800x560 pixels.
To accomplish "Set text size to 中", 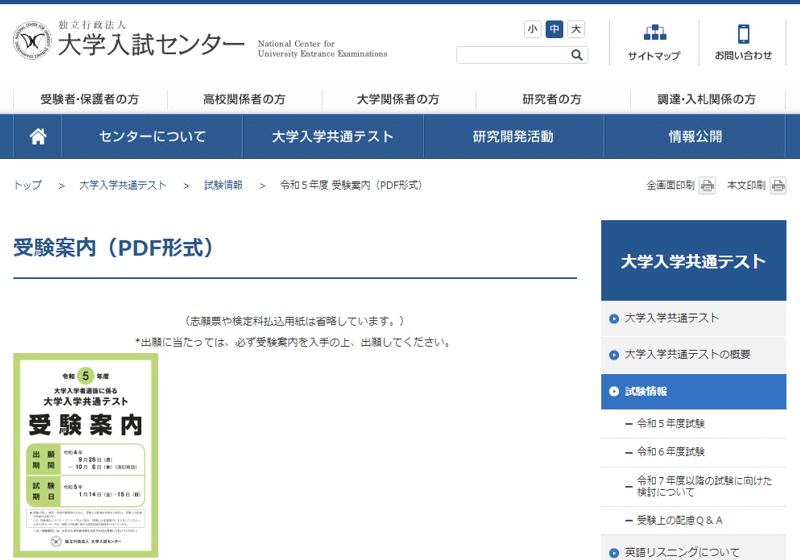I will point(554,29).
